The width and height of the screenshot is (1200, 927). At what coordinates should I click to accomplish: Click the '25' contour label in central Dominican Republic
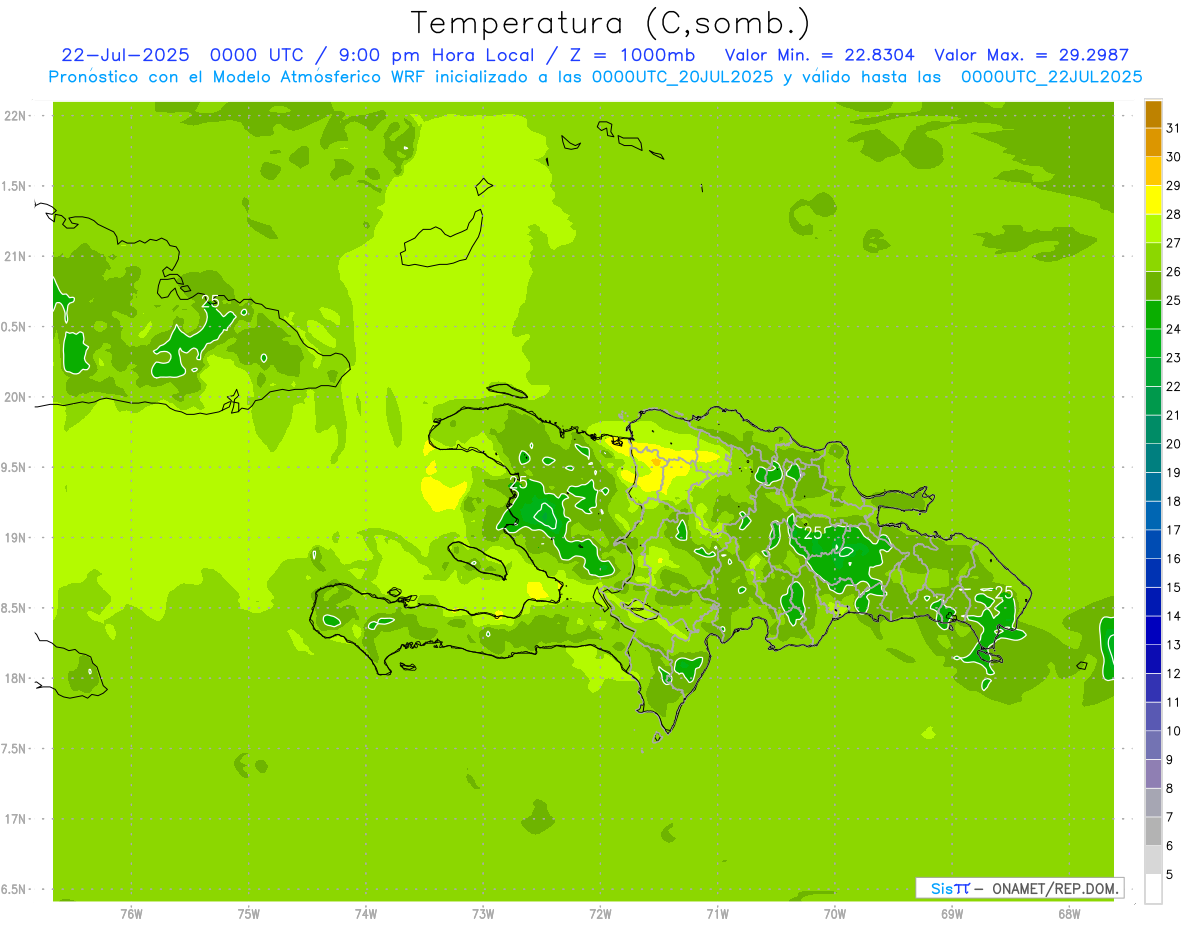(x=814, y=533)
